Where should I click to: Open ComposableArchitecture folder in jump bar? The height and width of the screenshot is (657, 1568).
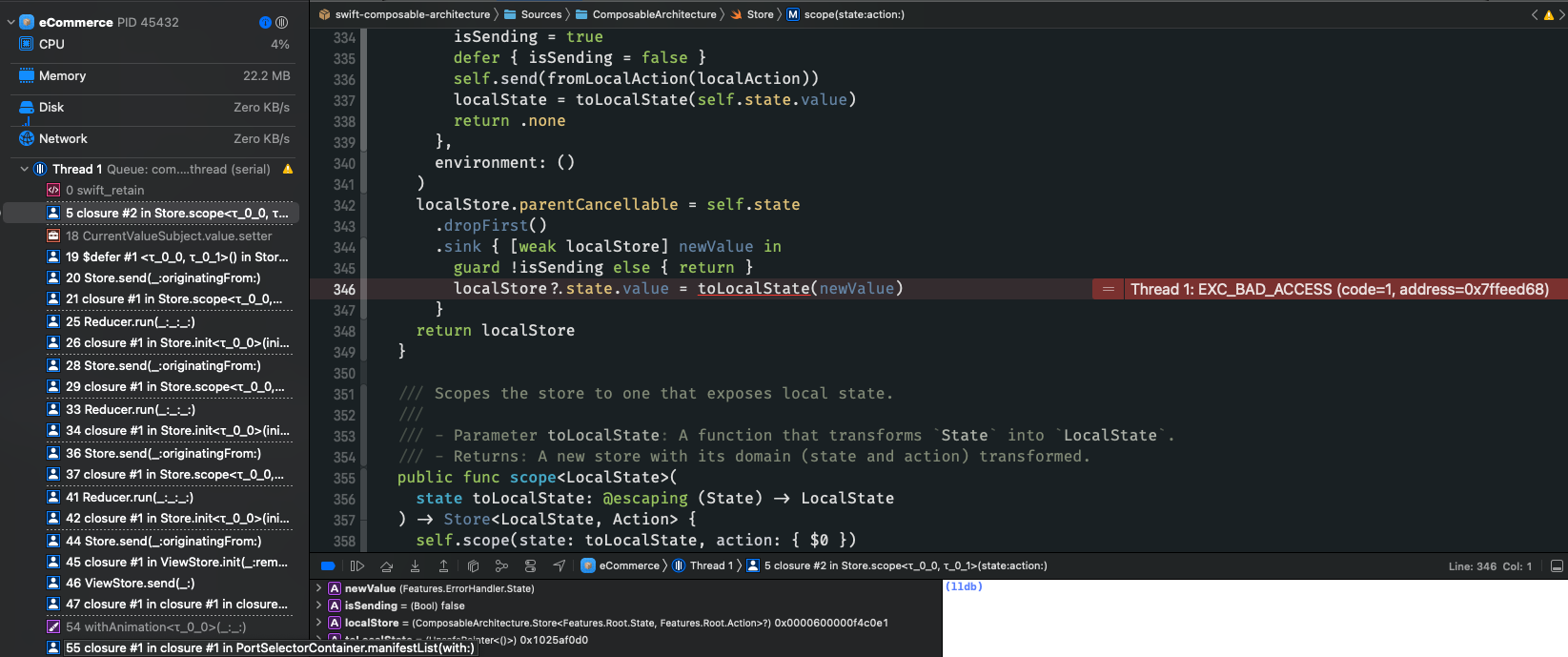tap(645, 14)
